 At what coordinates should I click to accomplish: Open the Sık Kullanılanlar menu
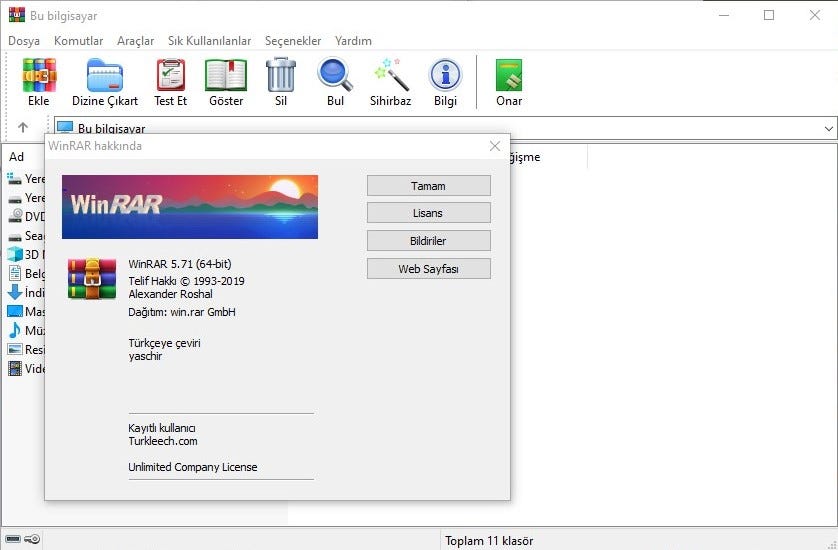[x=210, y=41]
